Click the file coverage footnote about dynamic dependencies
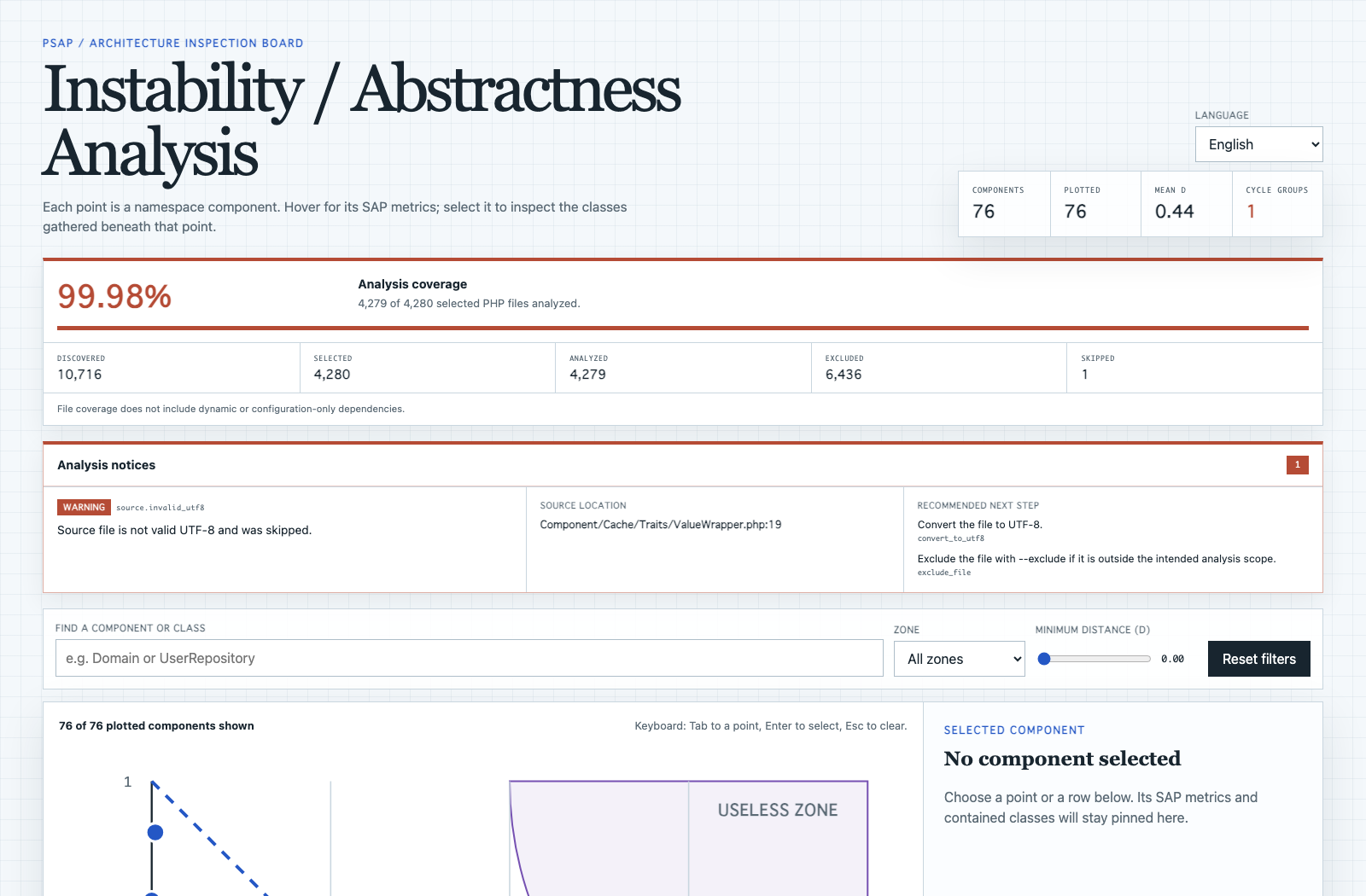Image resolution: width=1366 pixels, height=896 pixels. pyautogui.click(x=231, y=409)
